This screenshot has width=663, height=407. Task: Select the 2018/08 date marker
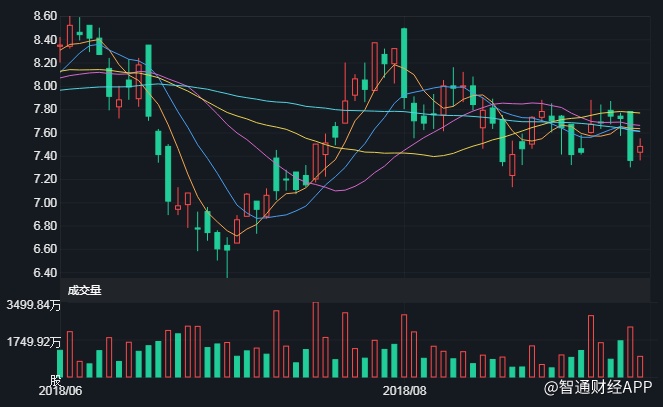[406, 390]
